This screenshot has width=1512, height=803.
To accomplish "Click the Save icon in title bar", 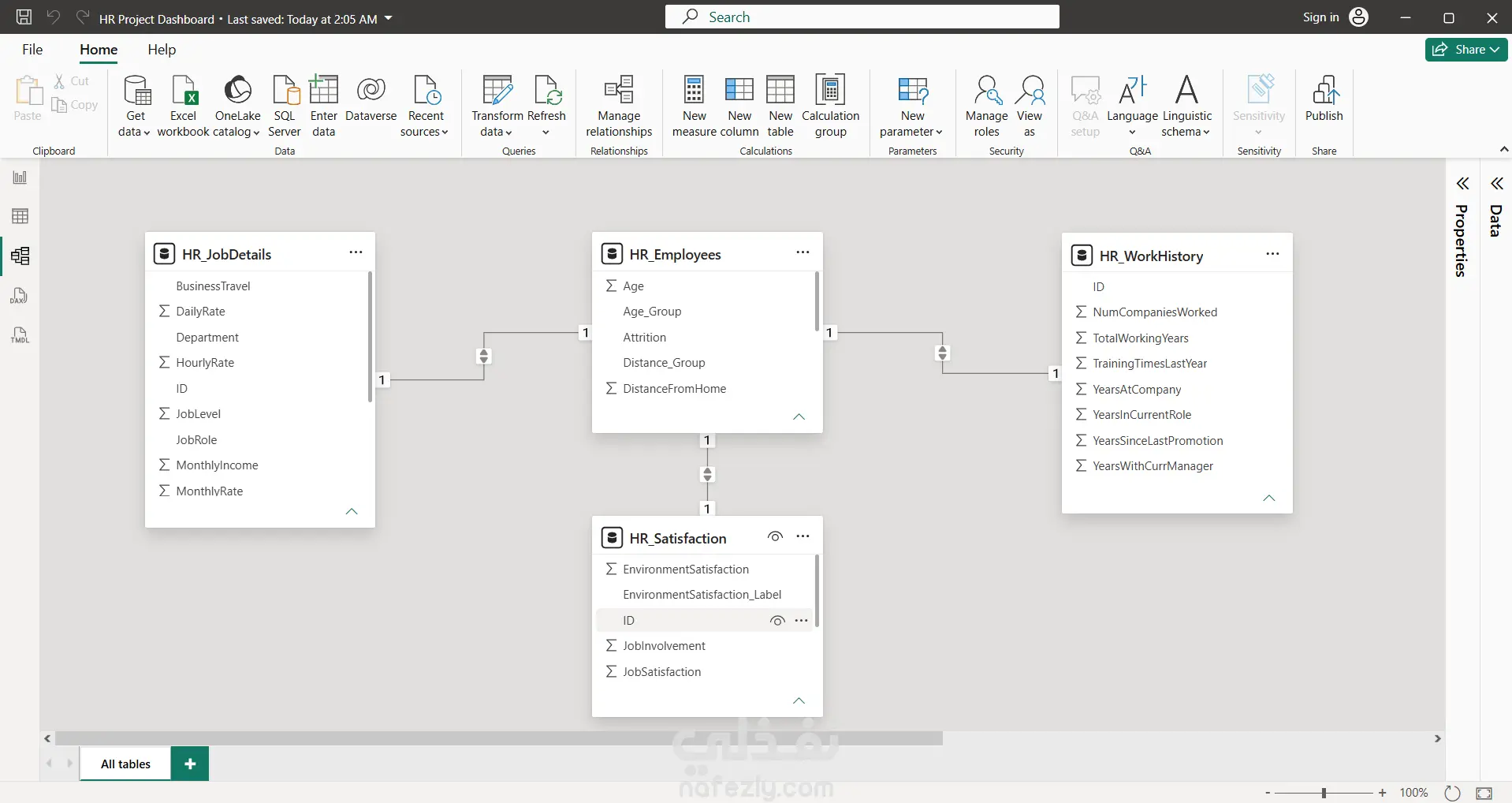I will (24, 17).
